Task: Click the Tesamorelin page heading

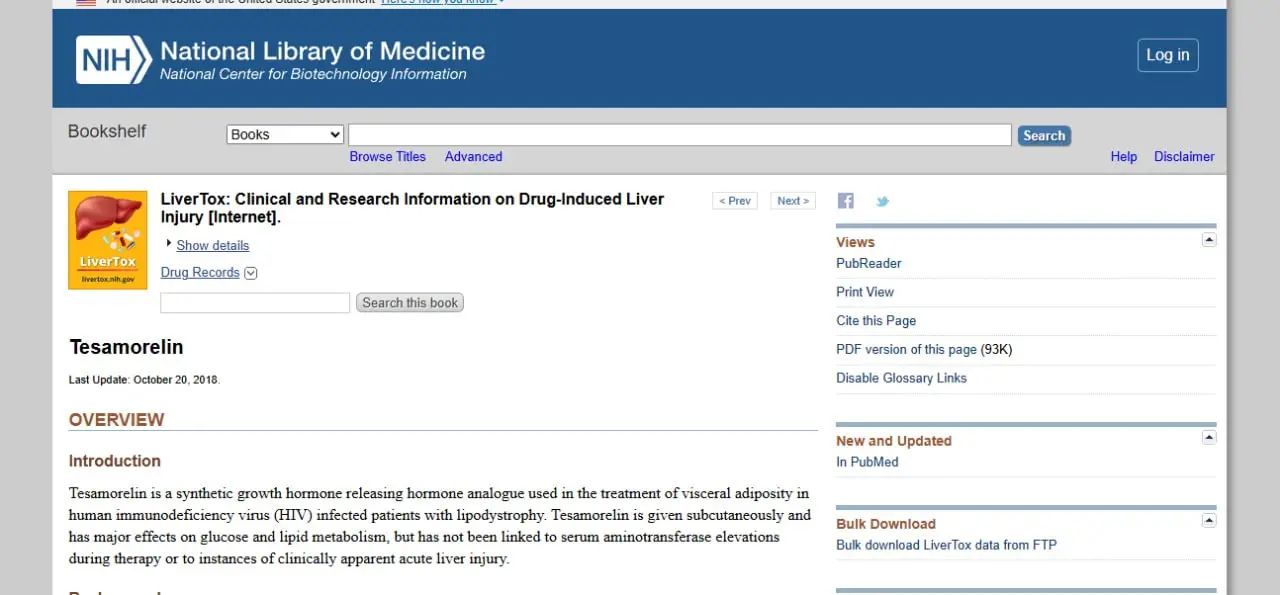Action: click(126, 348)
